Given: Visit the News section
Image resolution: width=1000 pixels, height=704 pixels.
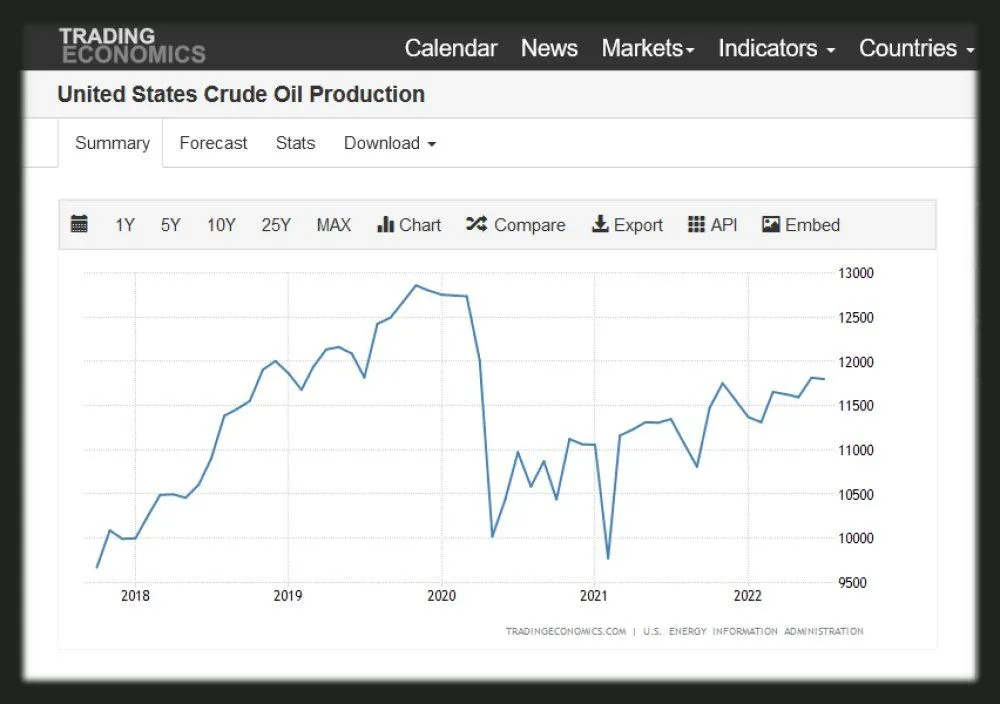Looking at the screenshot, I should (x=549, y=47).
